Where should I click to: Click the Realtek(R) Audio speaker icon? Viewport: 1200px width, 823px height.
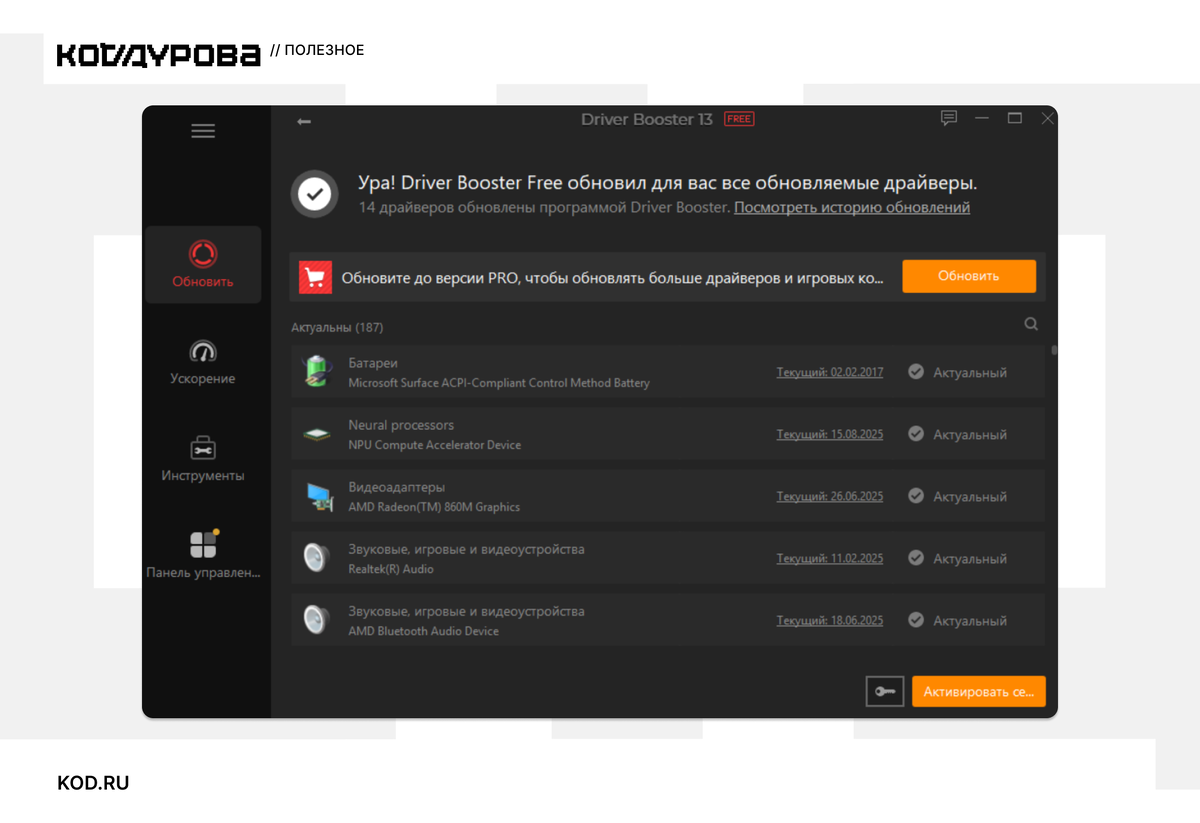317,558
